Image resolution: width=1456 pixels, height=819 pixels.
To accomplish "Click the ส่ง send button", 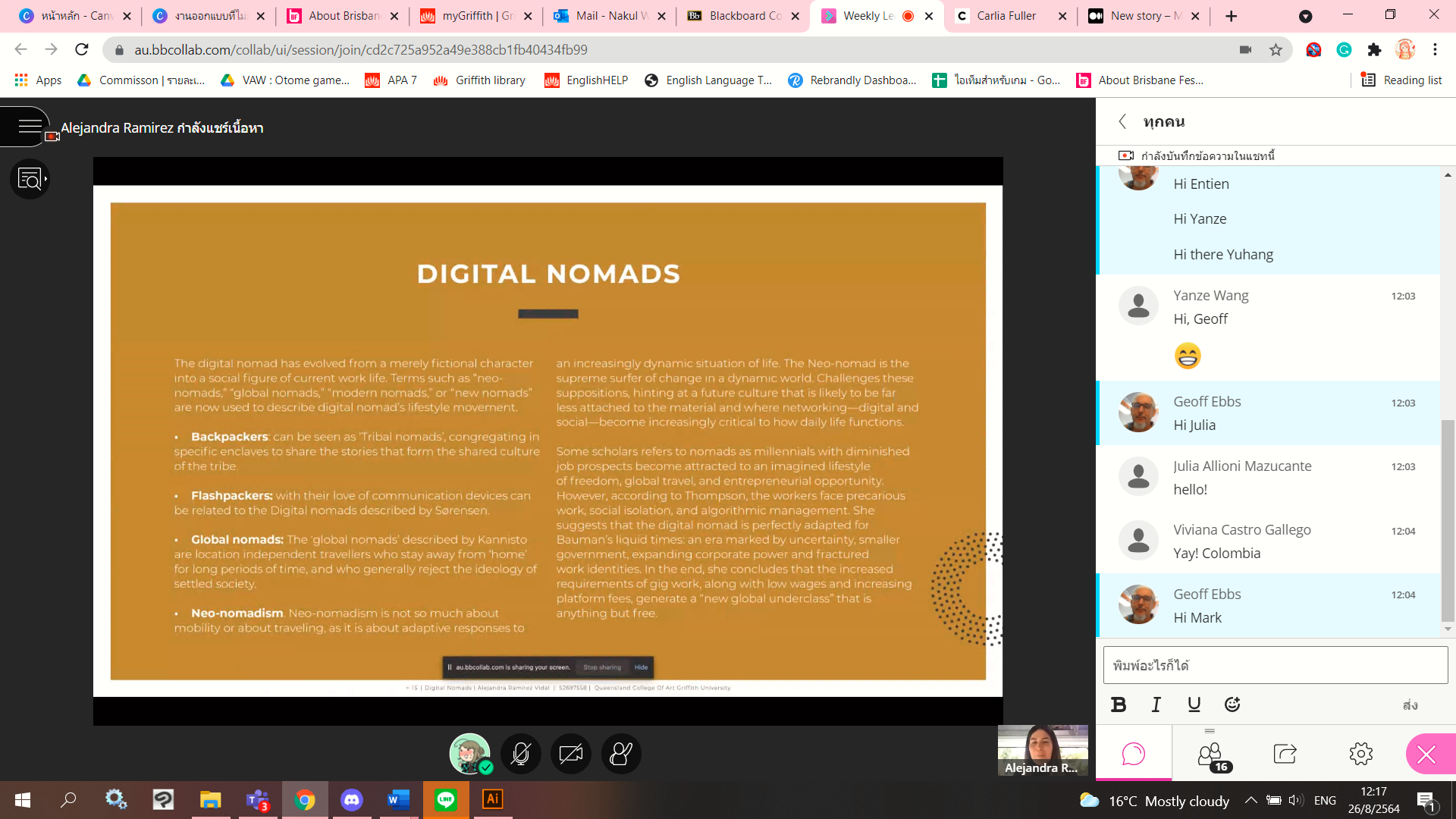I will (x=1410, y=705).
